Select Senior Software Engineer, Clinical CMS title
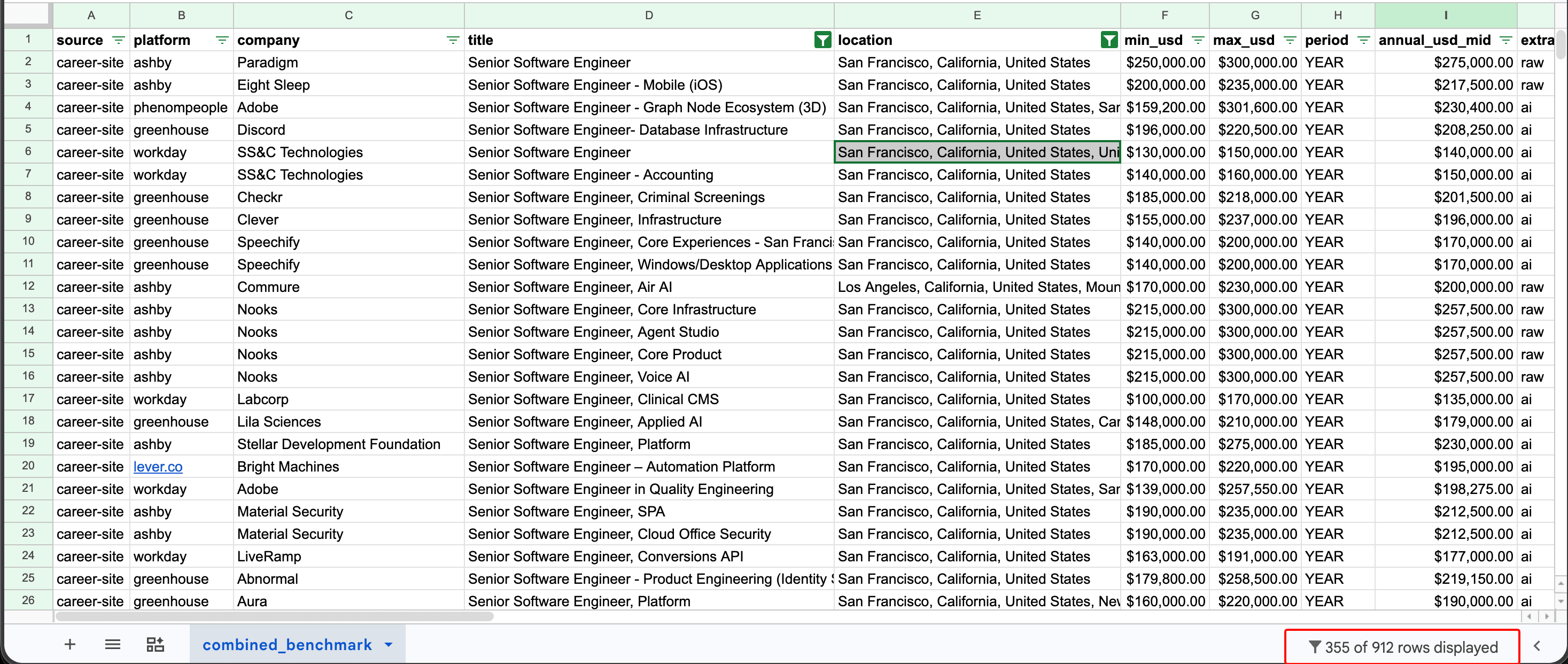 [x=649, y=399]
